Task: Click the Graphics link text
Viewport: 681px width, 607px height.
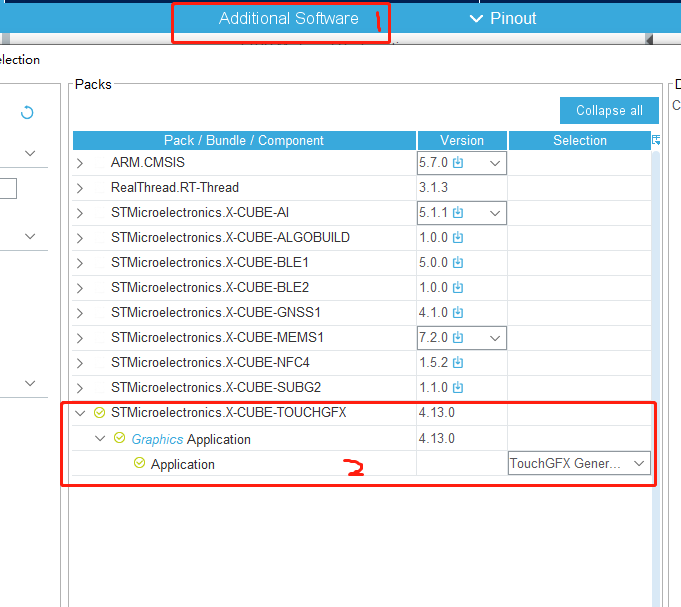Action: 157,439
